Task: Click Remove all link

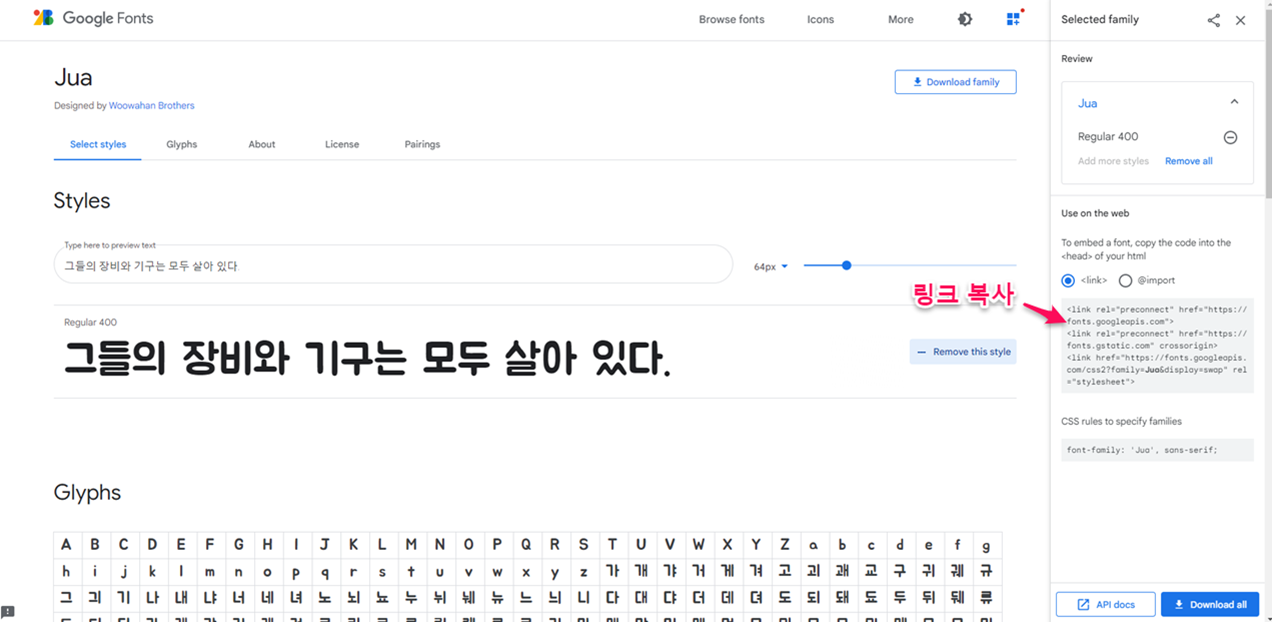Action: pos(1189,161)
